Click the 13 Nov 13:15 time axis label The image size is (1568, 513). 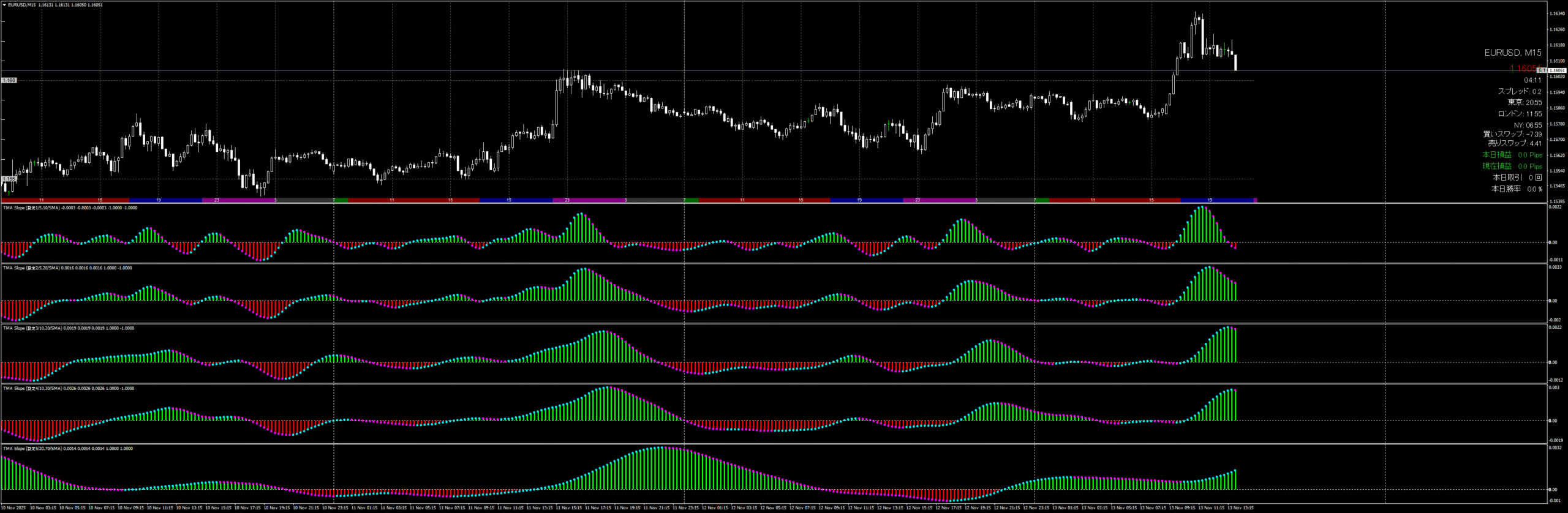[x=1241, y=508]
